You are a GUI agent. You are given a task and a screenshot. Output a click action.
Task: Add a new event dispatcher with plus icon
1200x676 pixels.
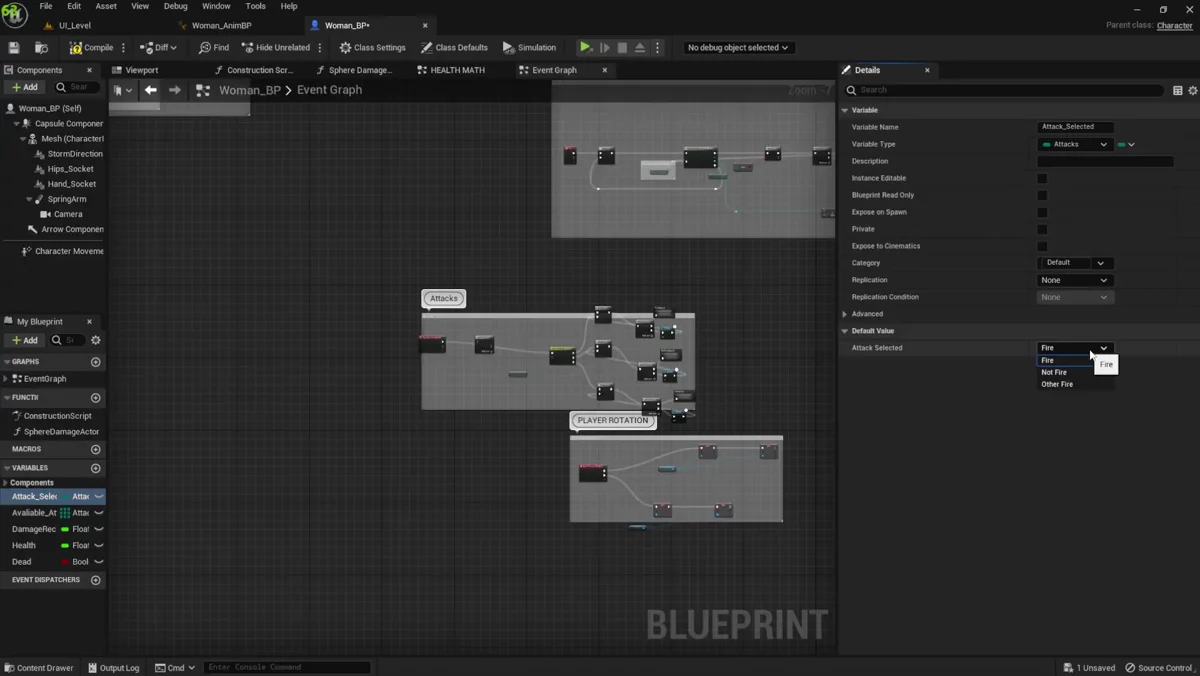click(x=96, y=580)
